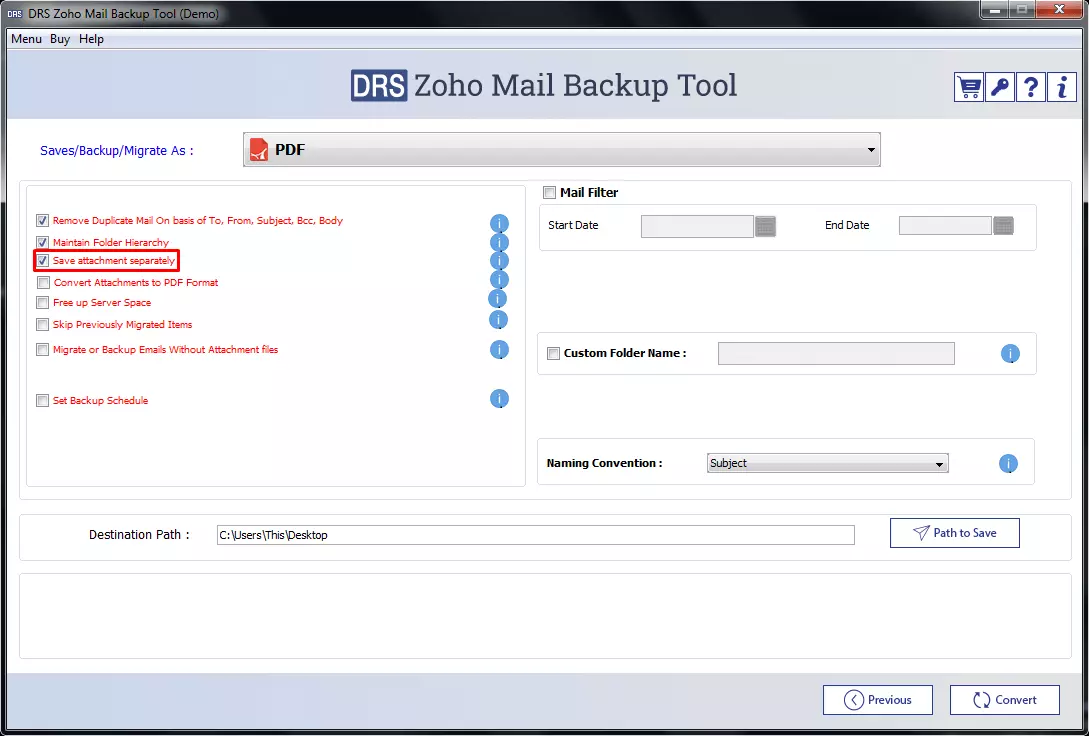The width and height of the screenshot is (1089, 736).
Task: Close the DRS Zoho Mail Backup window
Action: [1059, 10]
